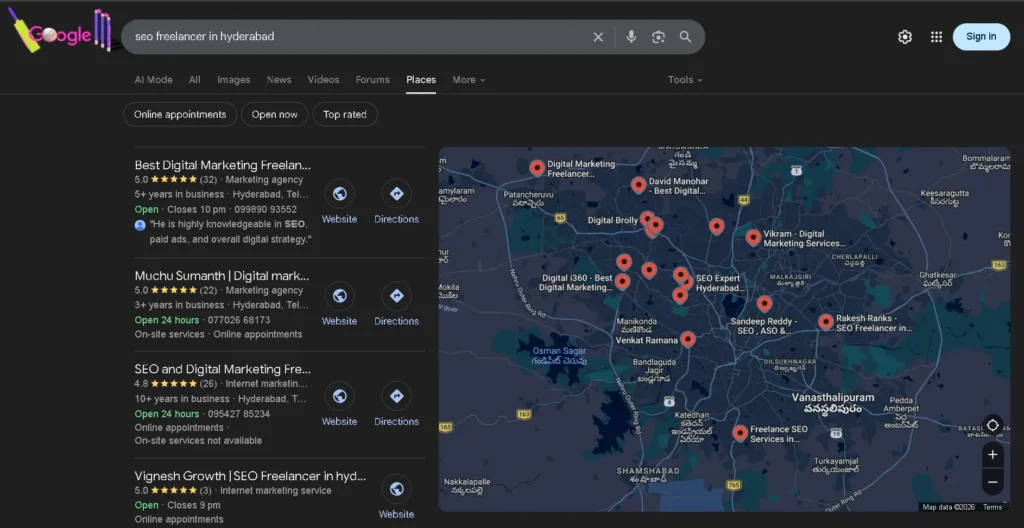Switch to the All results tab
1024x528 pixels.
(x=195, y=80)
